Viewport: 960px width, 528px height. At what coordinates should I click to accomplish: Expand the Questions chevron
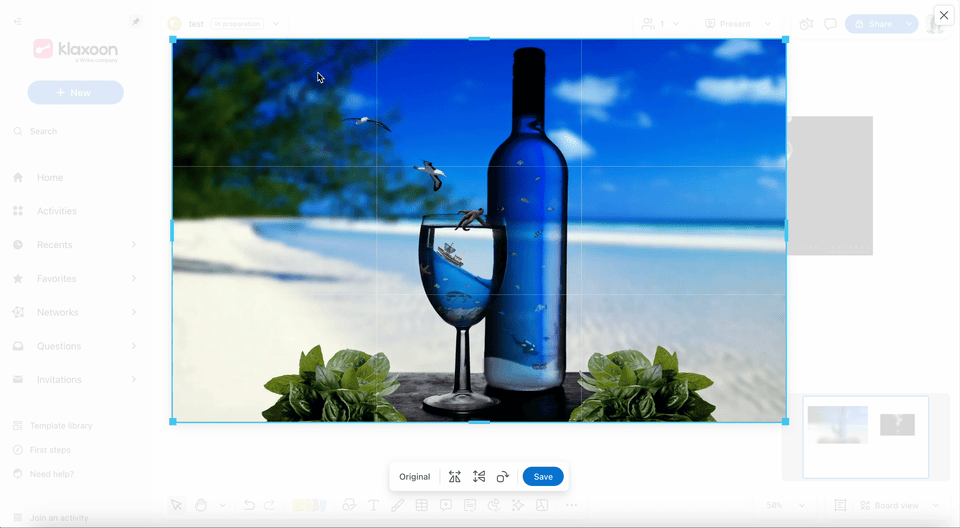pos(133,346)
